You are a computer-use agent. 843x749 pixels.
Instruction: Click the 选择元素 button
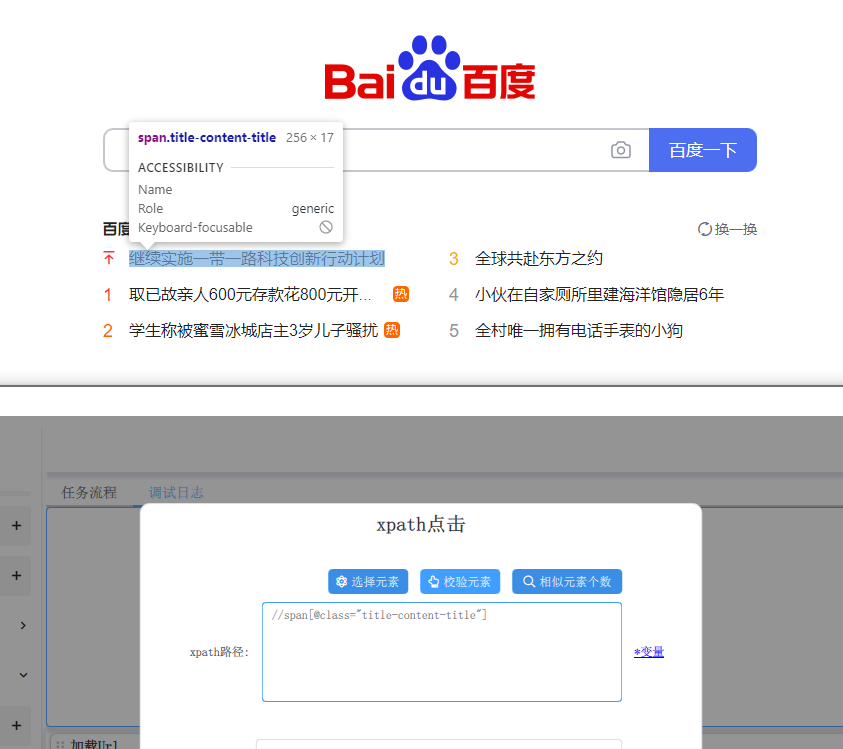point(368,582)
